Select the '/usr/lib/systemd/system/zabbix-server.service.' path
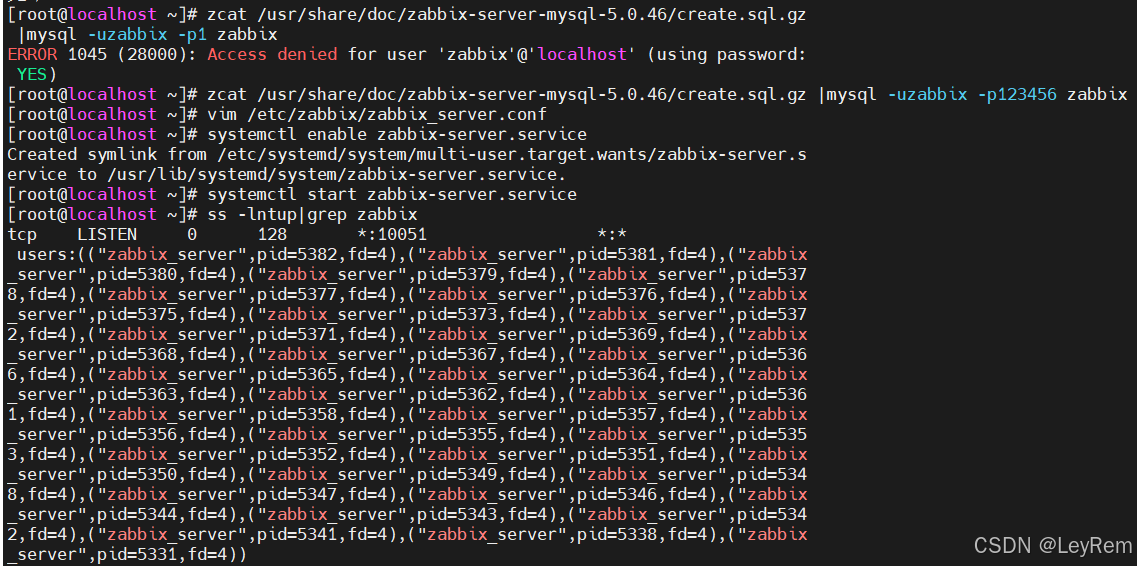The height and width of the screenshot is (566, 1137). click(335, 175)
